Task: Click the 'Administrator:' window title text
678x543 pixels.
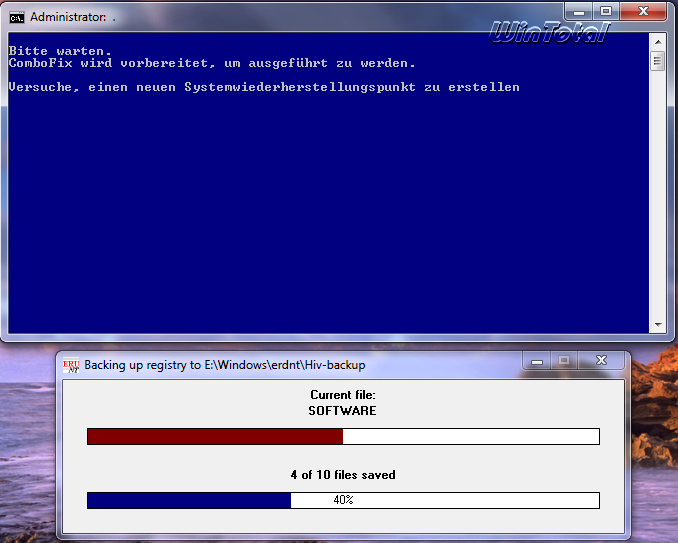Action: 68,17
